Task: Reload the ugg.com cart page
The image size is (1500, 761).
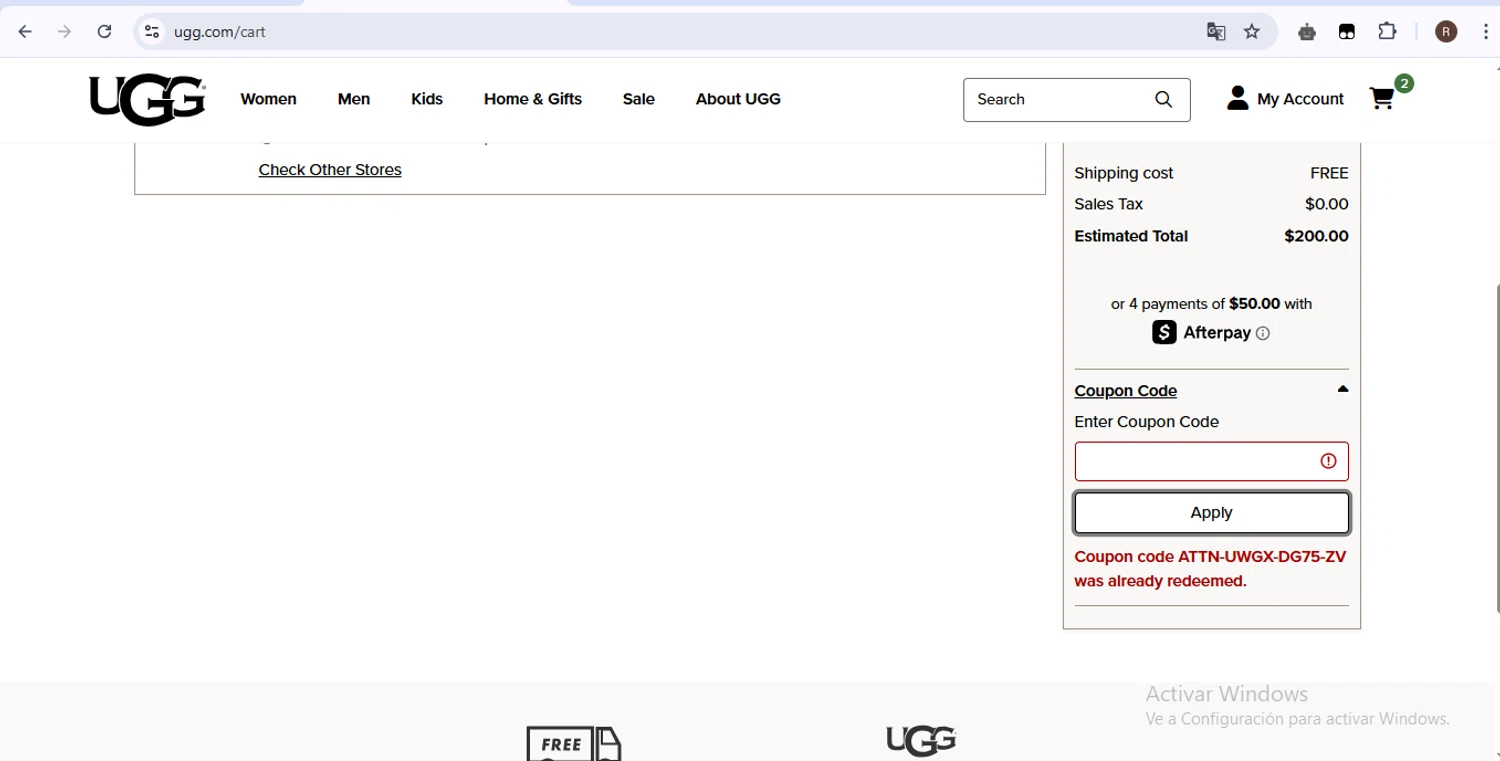Action: (104, 32)
